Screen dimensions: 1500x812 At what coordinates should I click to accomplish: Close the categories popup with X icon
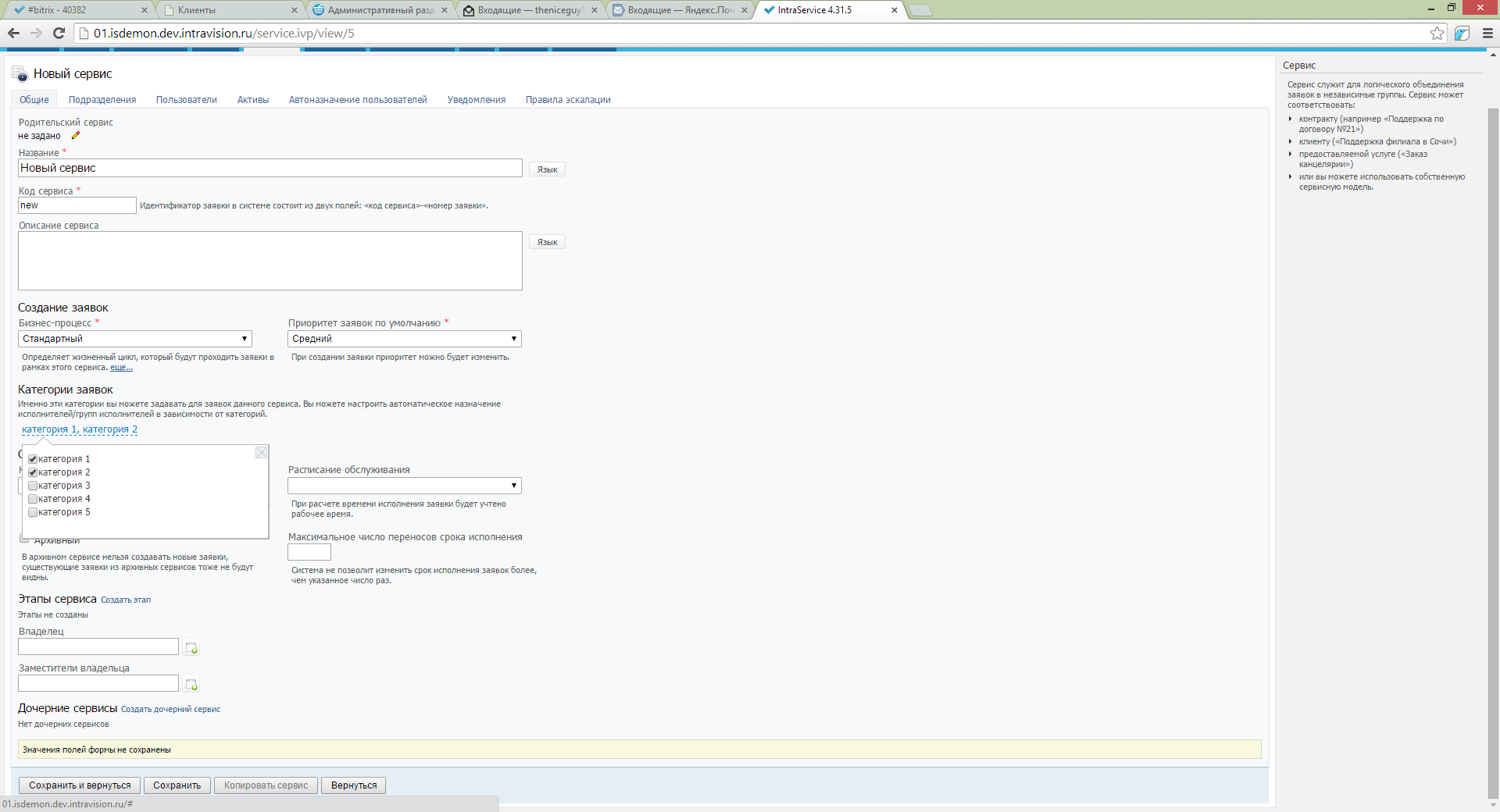(262, 453)
